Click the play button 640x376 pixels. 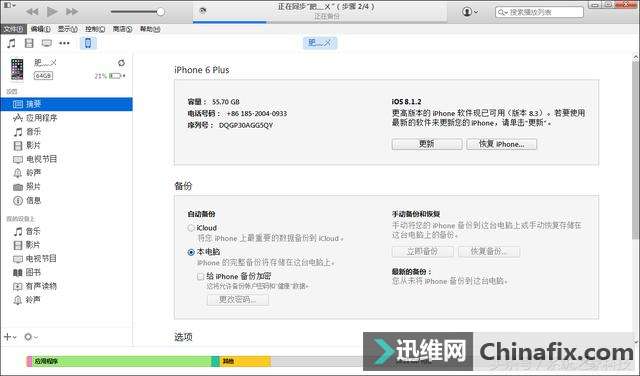tap(52, 11)
